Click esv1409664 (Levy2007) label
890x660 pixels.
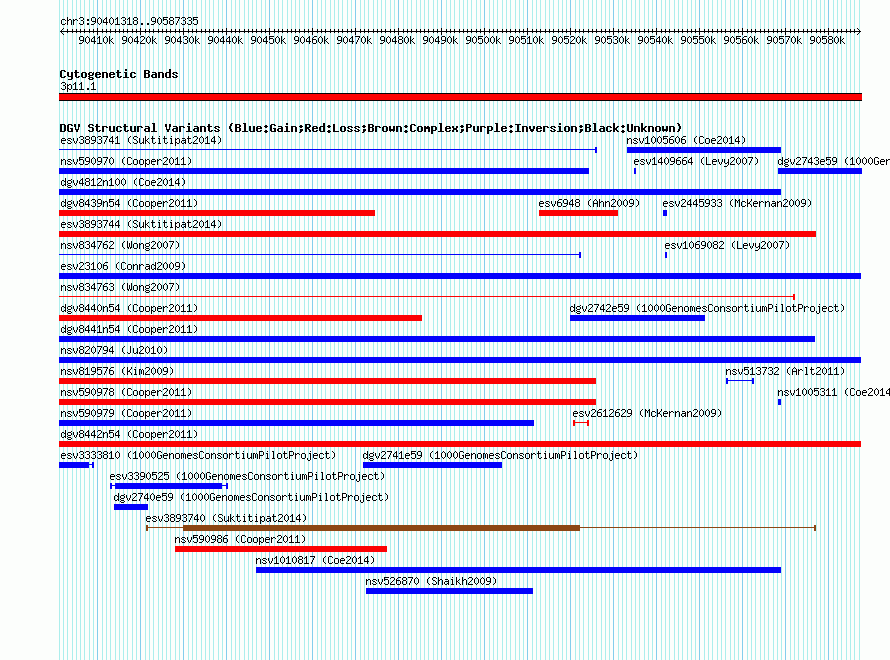click(x=696, y=161)
